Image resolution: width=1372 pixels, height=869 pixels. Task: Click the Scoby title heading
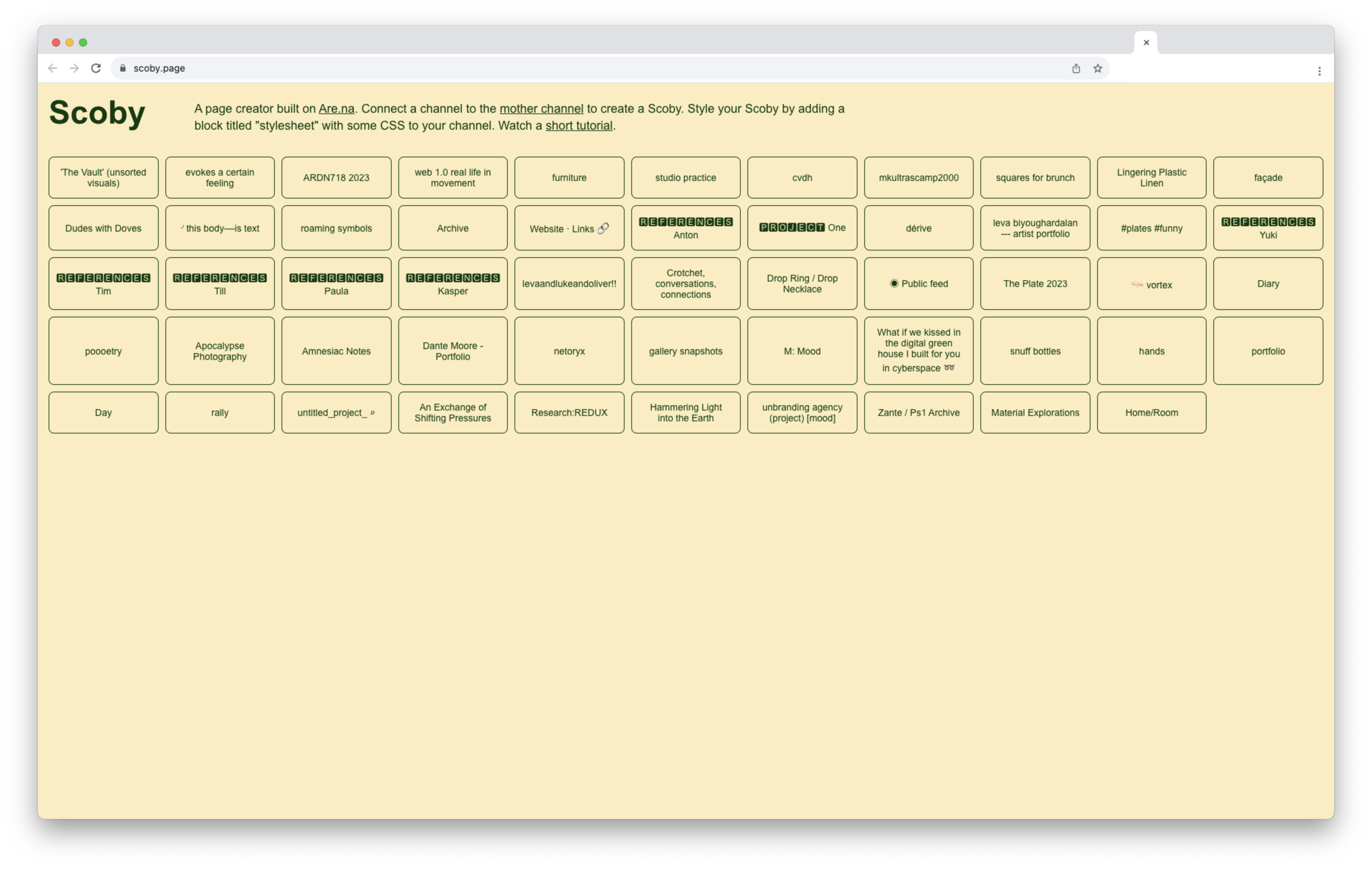(x=98, y=113)
